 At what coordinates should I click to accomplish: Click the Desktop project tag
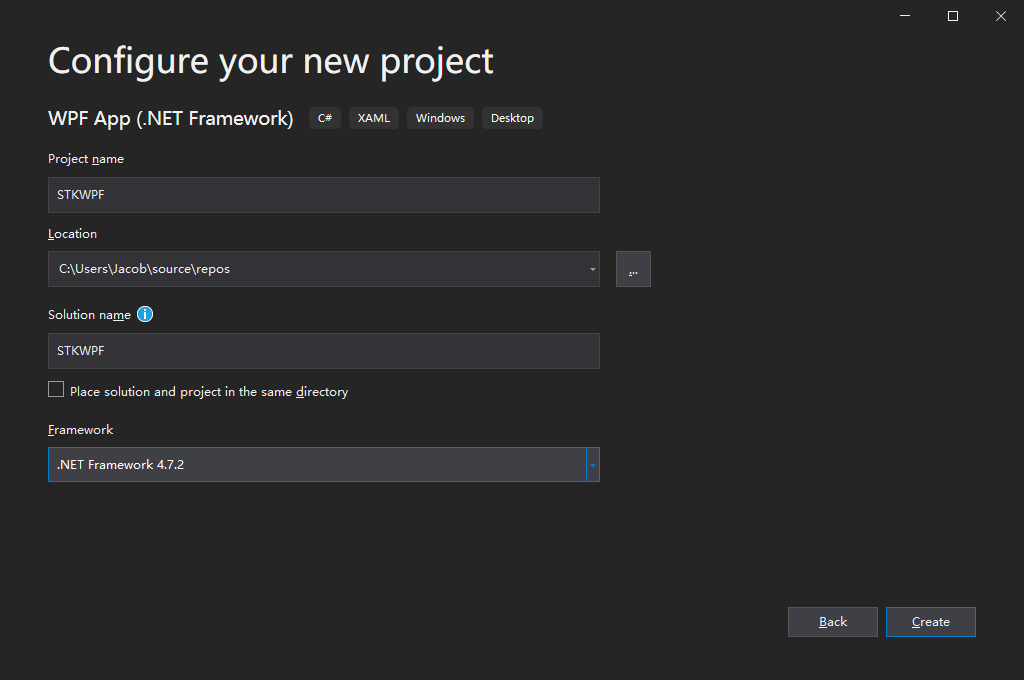tap(512, 118)
